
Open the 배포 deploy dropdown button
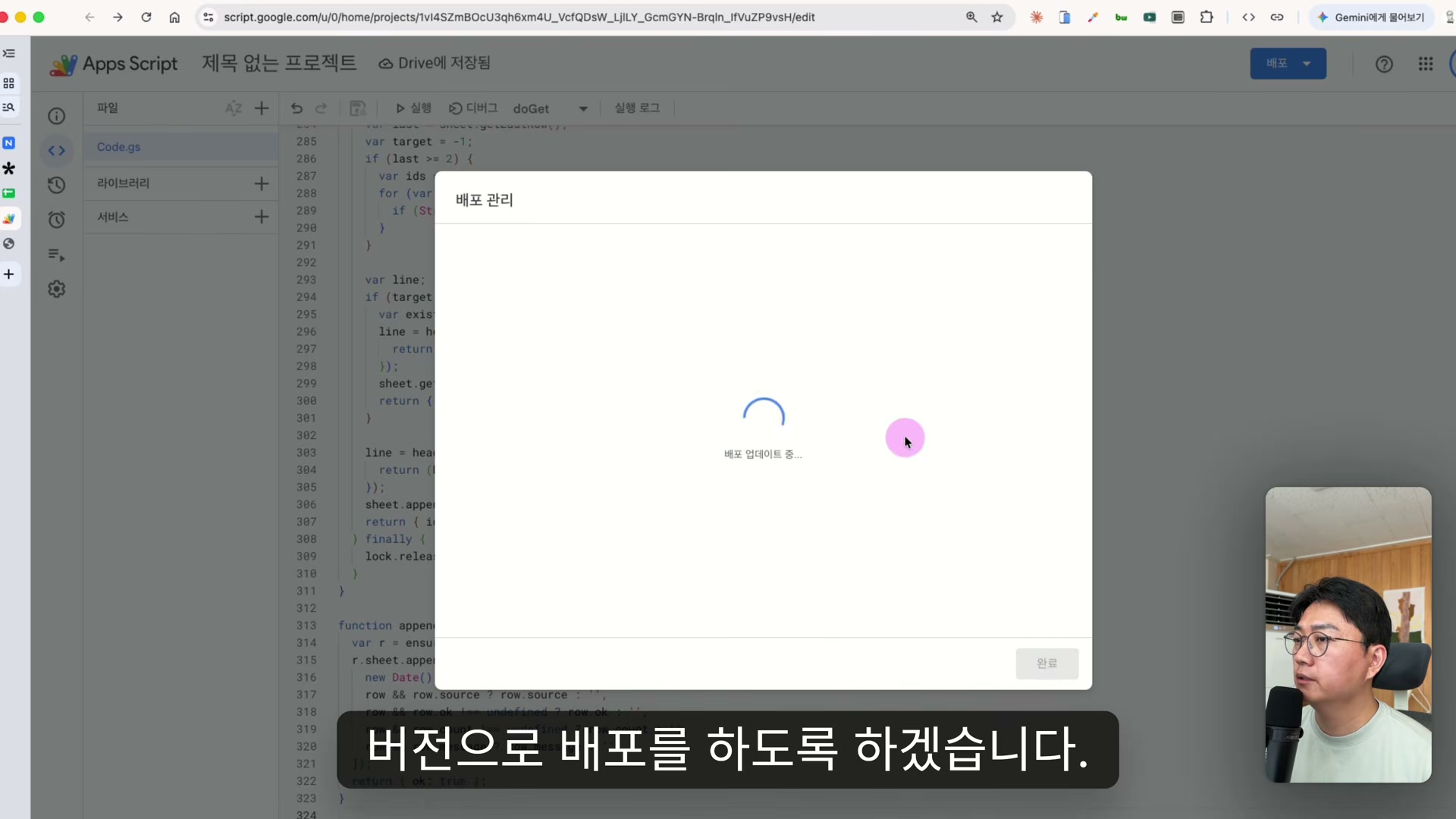[x=1288, y=64]
